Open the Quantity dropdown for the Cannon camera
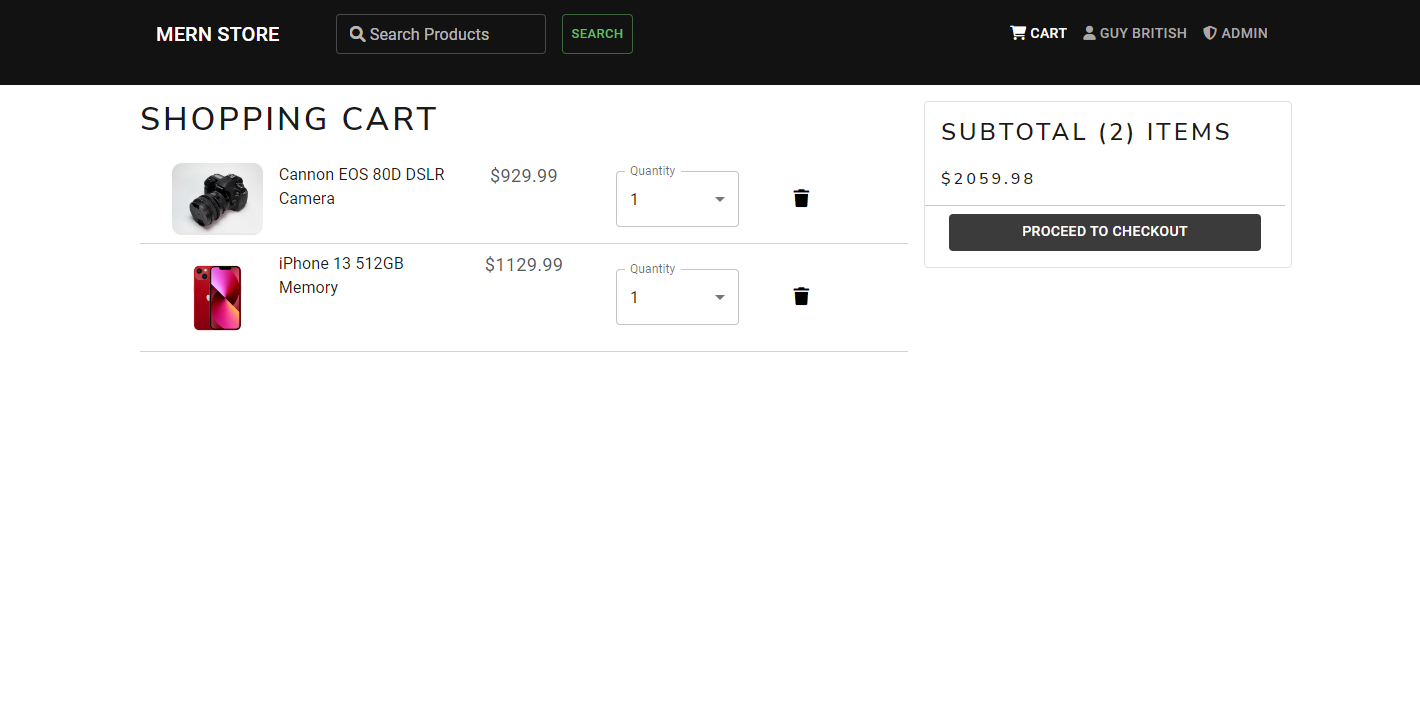This screenshot has width=1420, height=705. [x=677, y=199]
